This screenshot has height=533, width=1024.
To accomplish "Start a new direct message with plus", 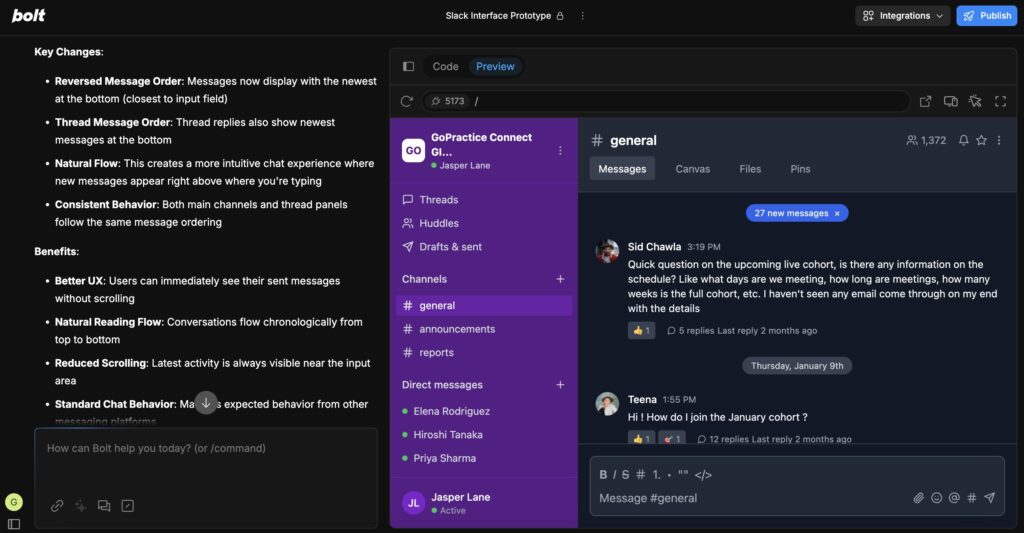I will pyautogui.click(x=560, y=385).
